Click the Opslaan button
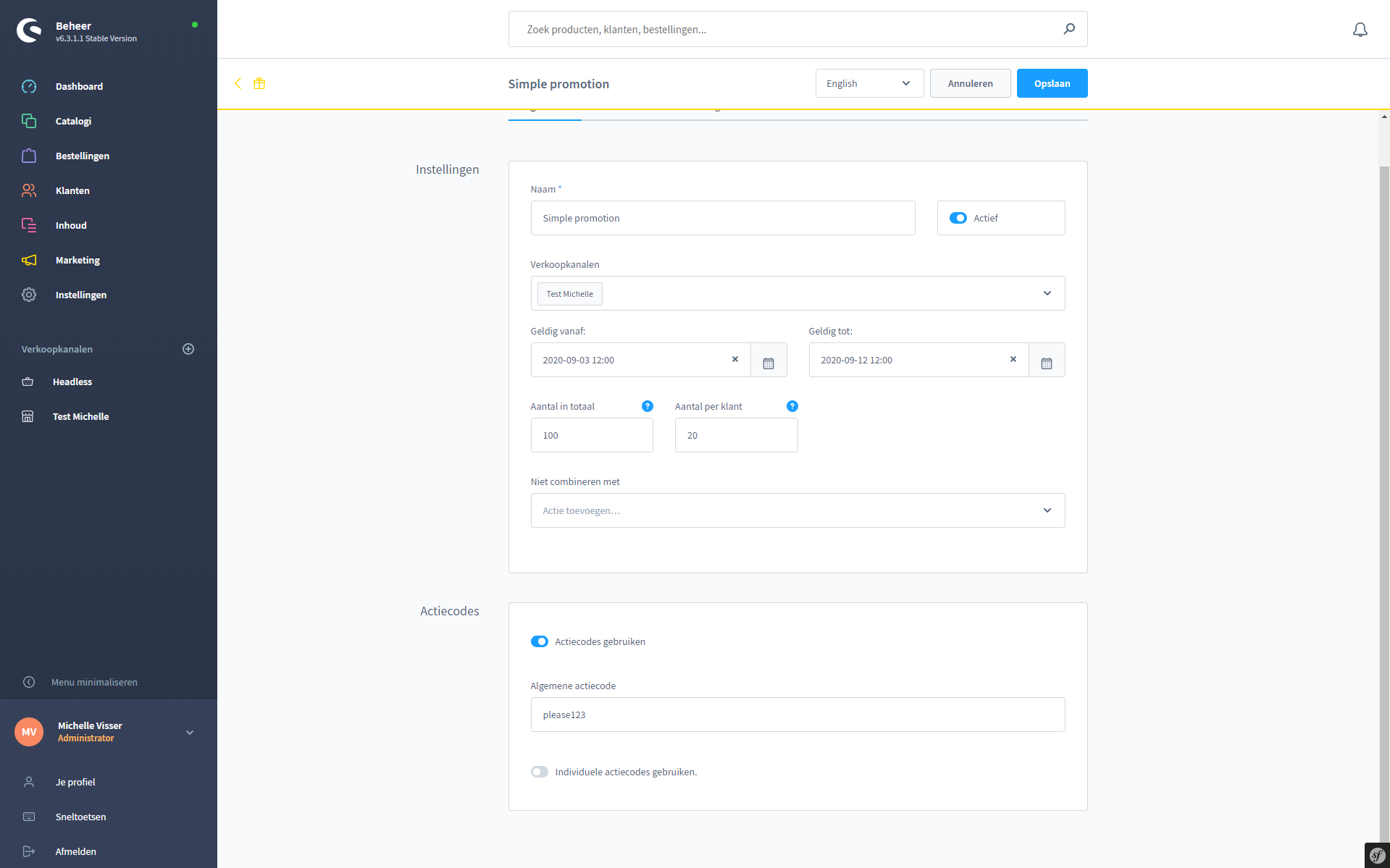 pos(1051,83)
